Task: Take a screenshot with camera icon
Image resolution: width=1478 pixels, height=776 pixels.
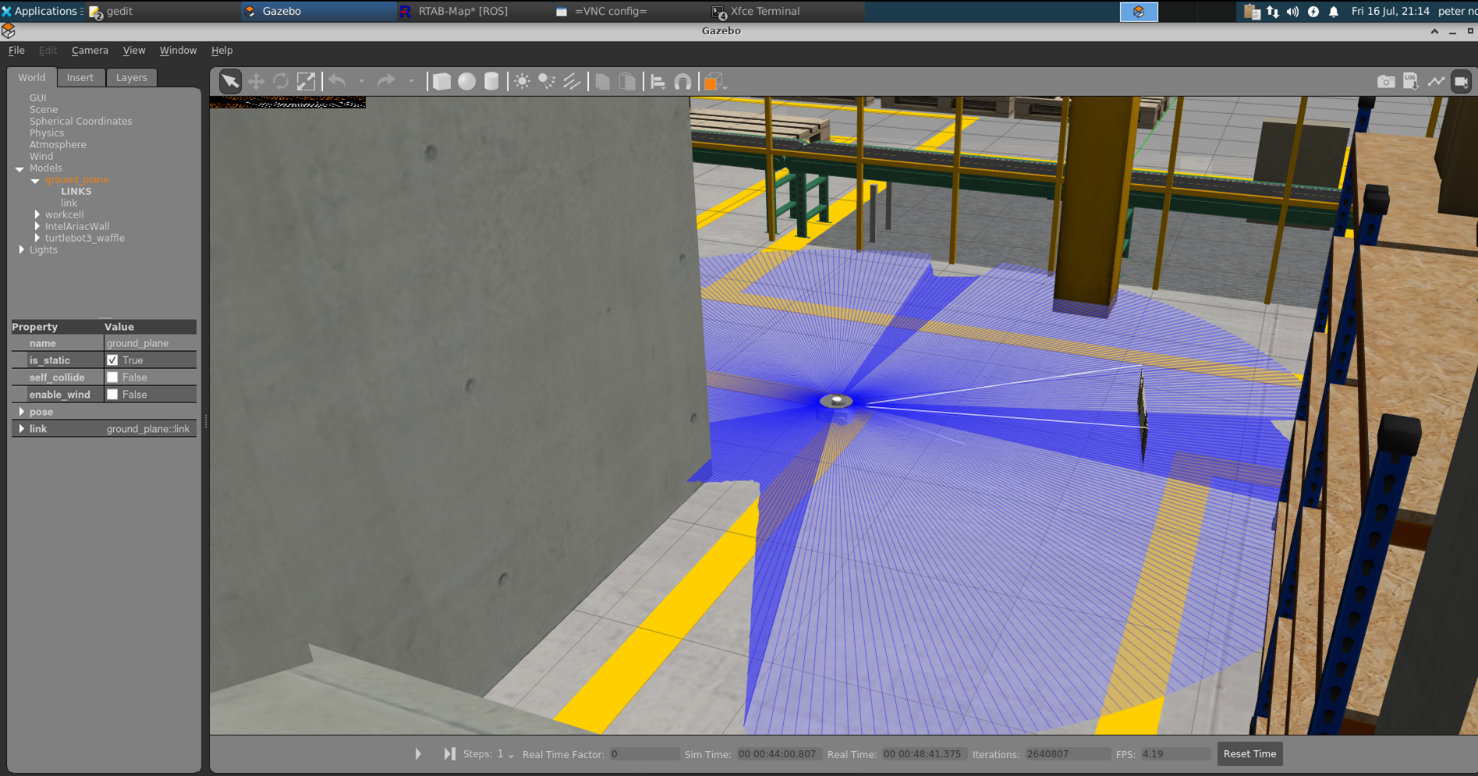Action: coord(1385,82)
